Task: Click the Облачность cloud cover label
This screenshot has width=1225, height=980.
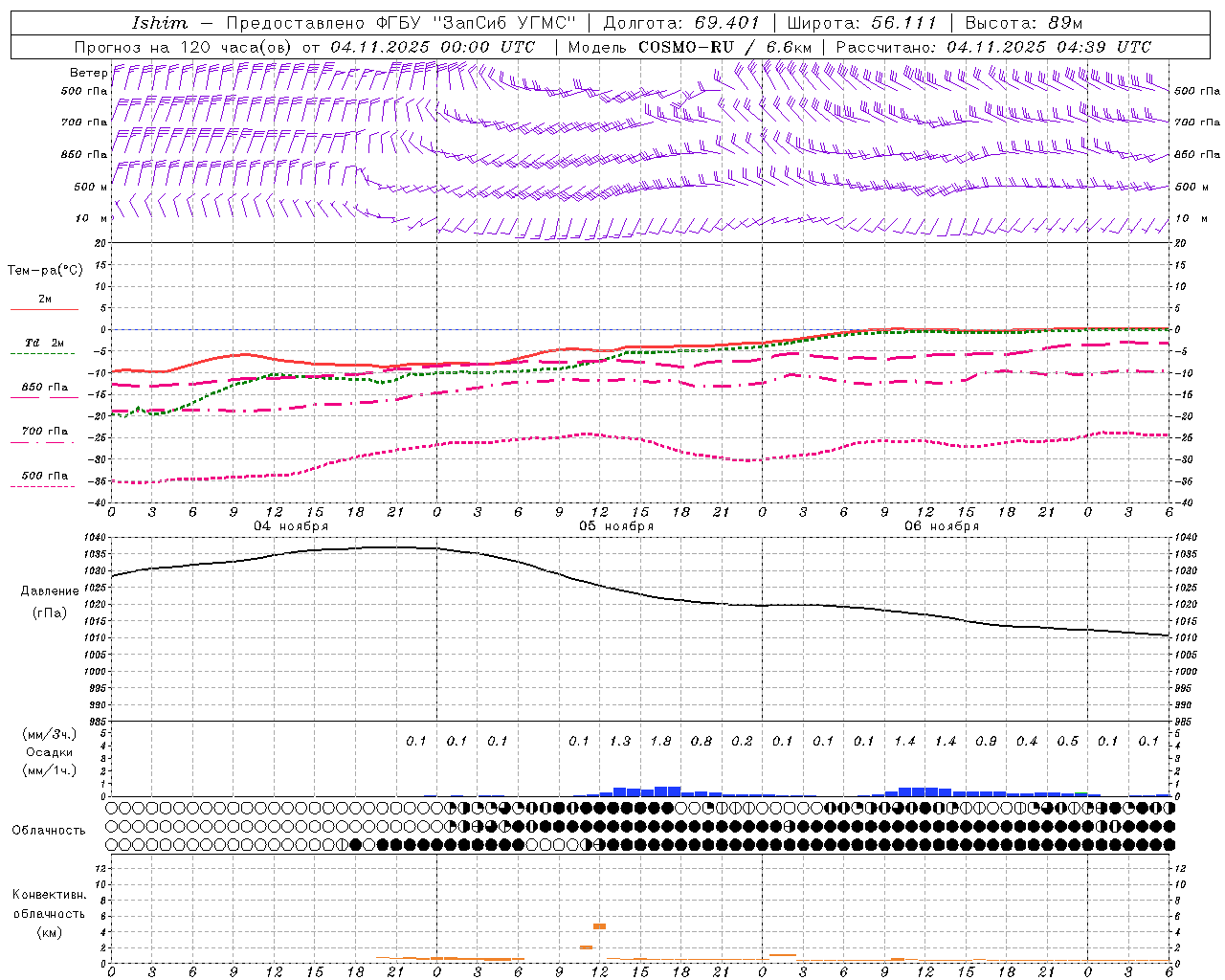Action: point(49,831)
